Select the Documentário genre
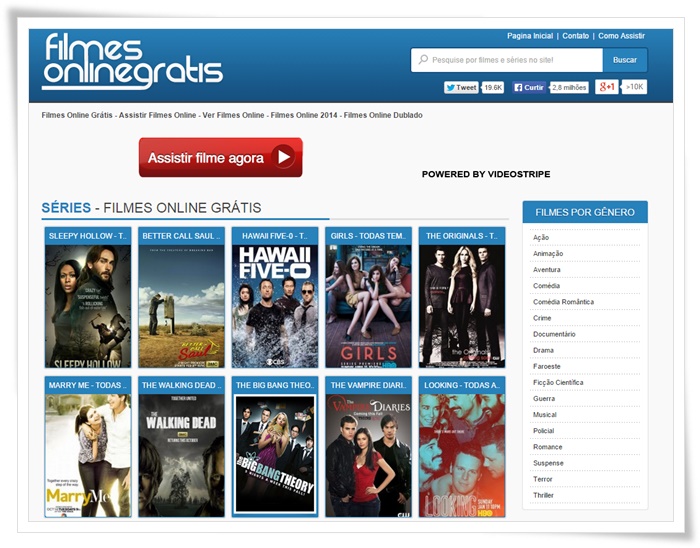700x548 pixels. 554,334
